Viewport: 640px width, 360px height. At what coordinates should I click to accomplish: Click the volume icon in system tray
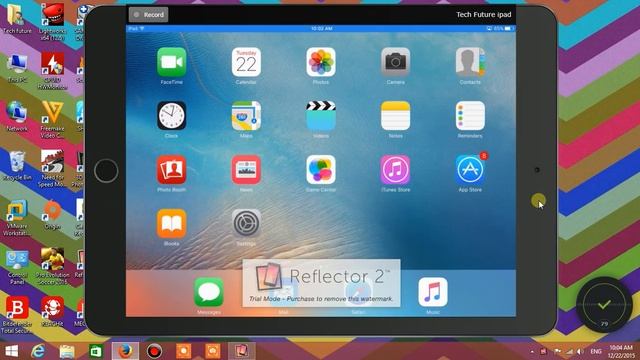click(580, 351)
